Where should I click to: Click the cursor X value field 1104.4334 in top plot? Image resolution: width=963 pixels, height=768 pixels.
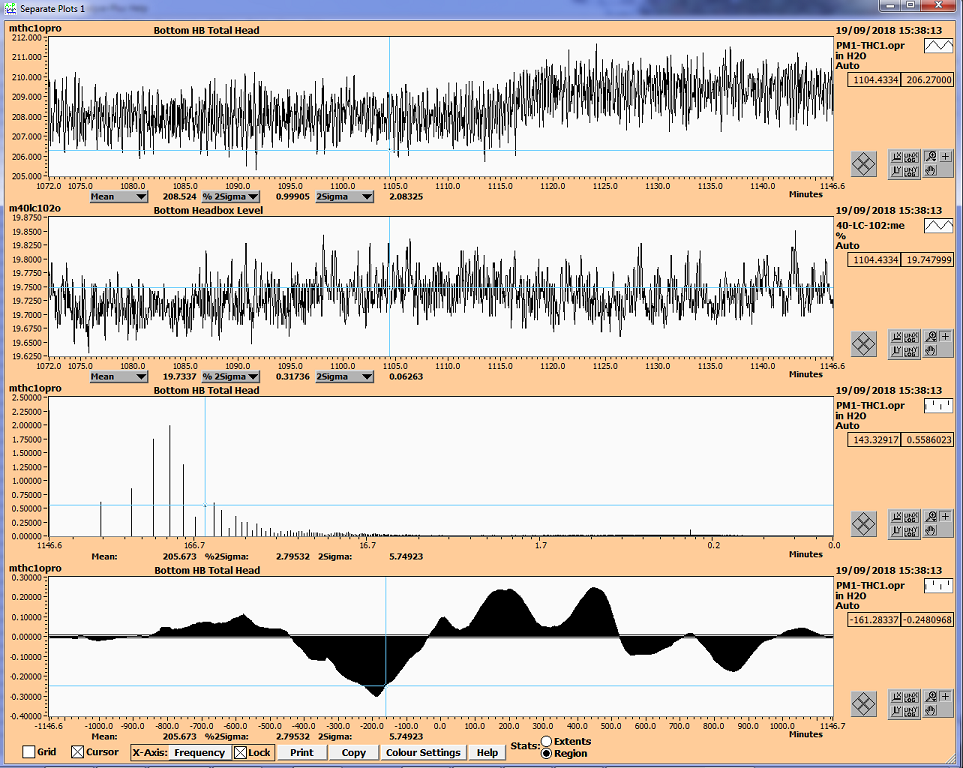(x=874, y=79)
